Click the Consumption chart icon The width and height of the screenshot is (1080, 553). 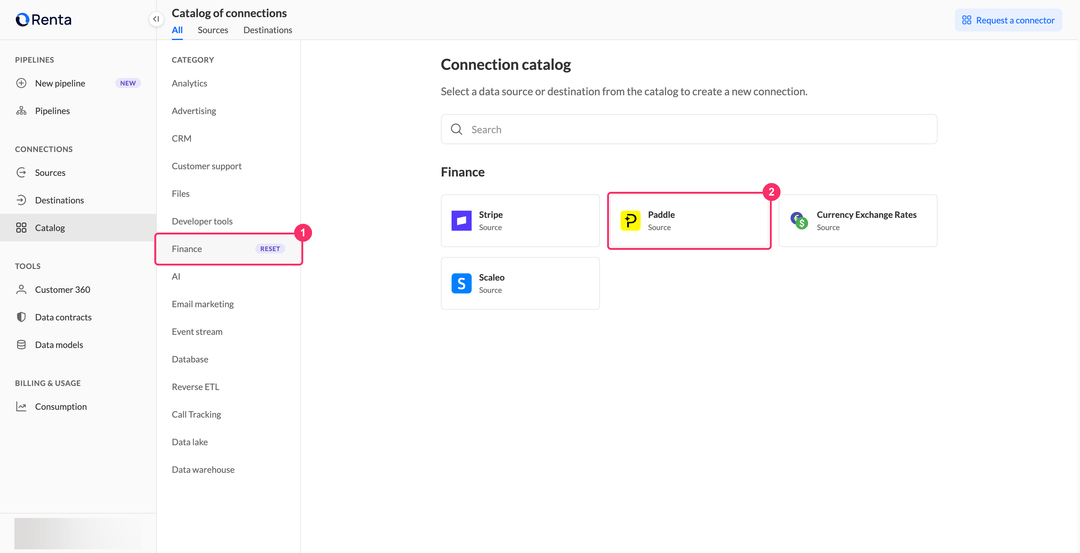[x=21, y=407]
